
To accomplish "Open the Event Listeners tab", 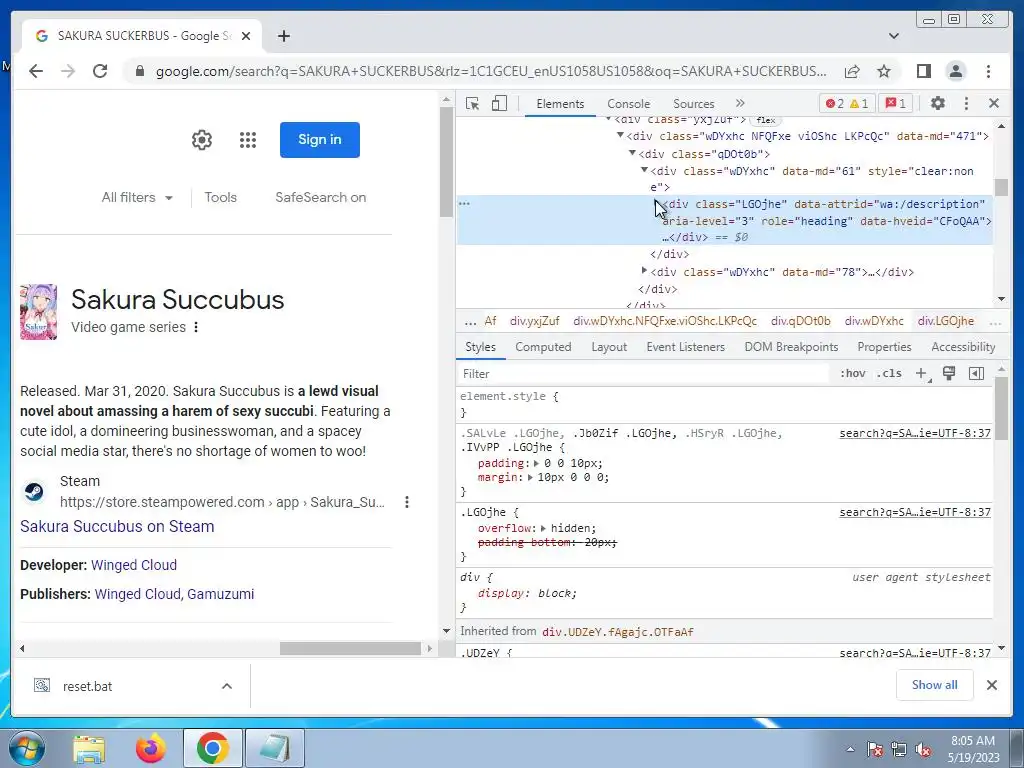I will tap(686, 347).
